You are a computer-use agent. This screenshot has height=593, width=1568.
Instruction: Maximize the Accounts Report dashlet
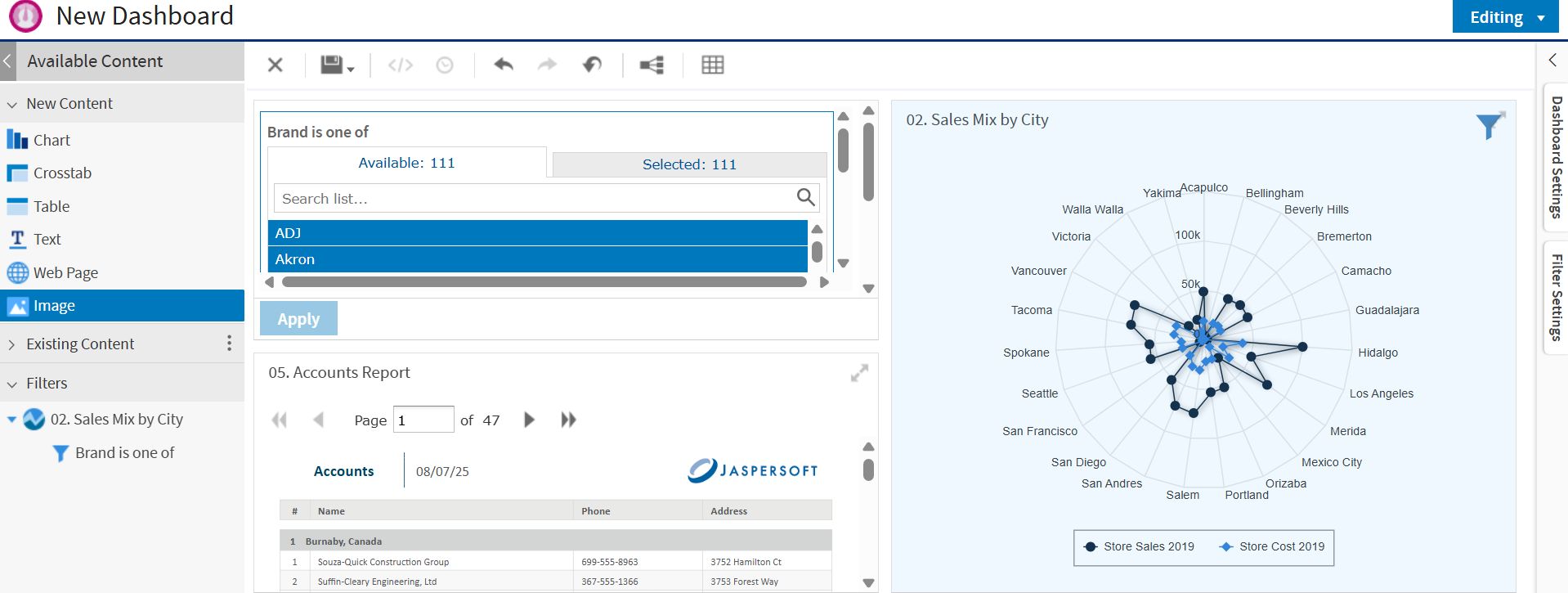tap(859, 373)
